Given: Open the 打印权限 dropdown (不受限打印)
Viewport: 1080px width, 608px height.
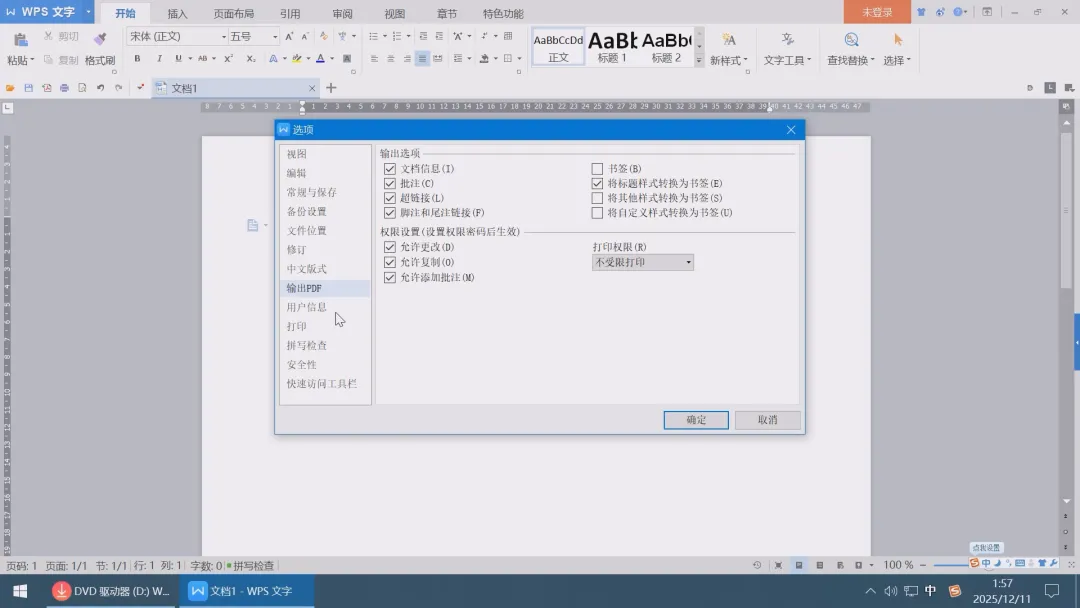Looking at the screenshot, I should [643, 262].
